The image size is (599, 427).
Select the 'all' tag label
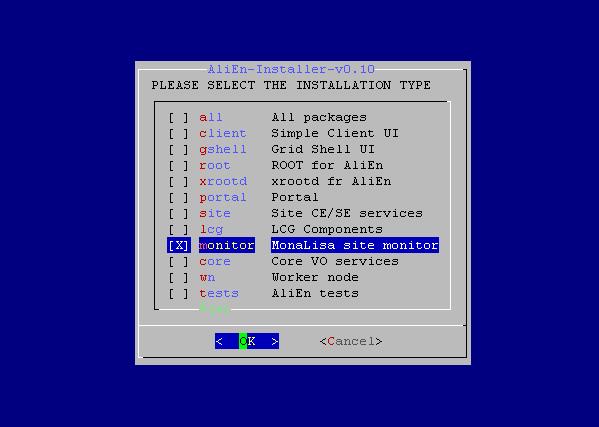pos(210,118)
